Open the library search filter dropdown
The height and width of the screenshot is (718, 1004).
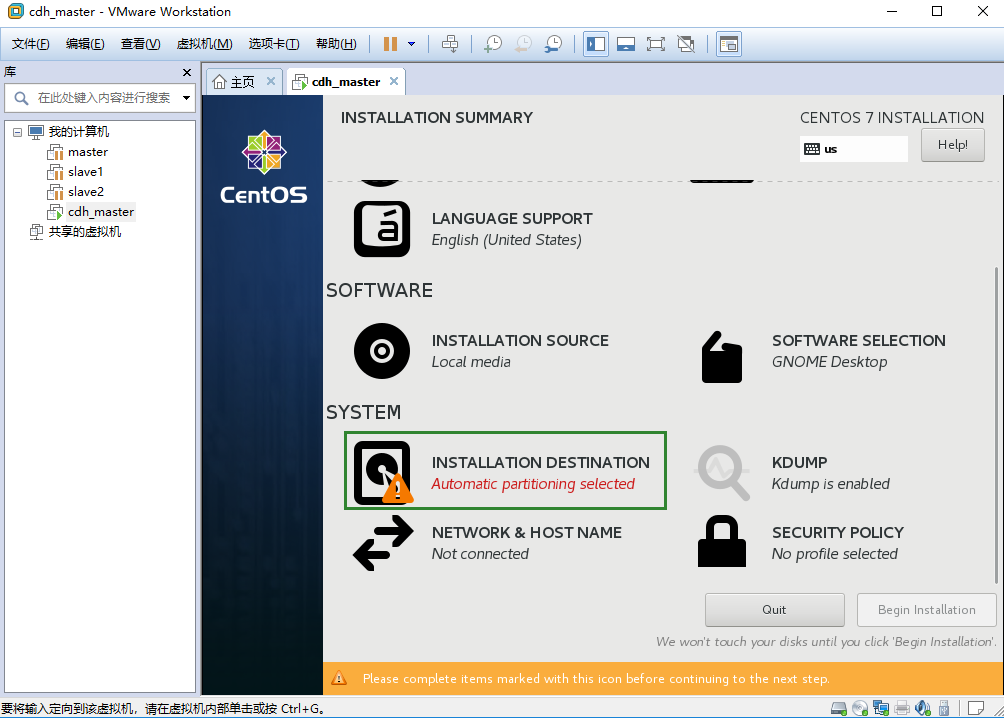186,98
